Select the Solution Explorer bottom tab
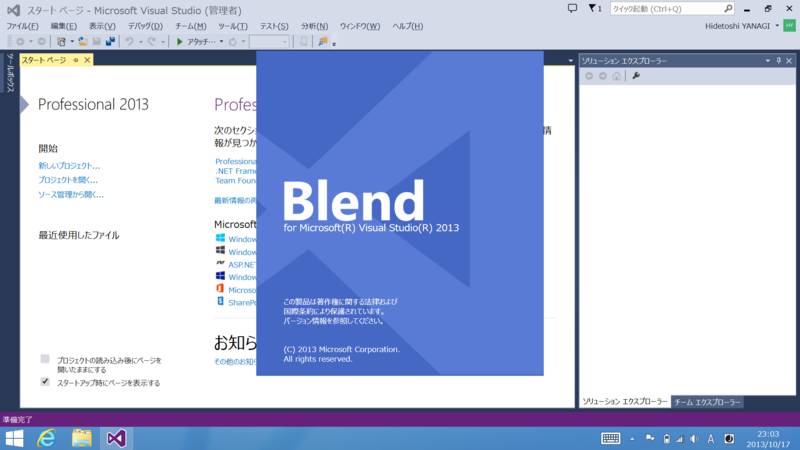The height and width of the screenshot is (450, 800). (x=624, y=402)
